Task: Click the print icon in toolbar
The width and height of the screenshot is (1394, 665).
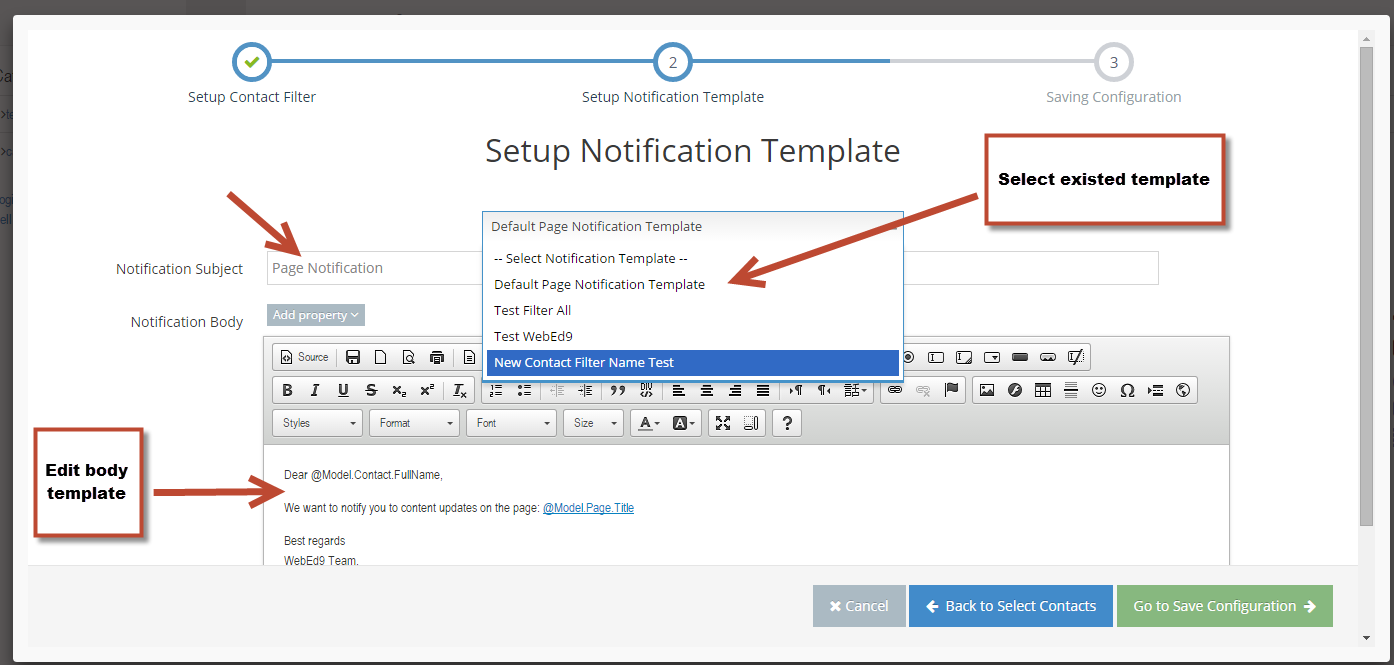Action: tap(436, 357)
